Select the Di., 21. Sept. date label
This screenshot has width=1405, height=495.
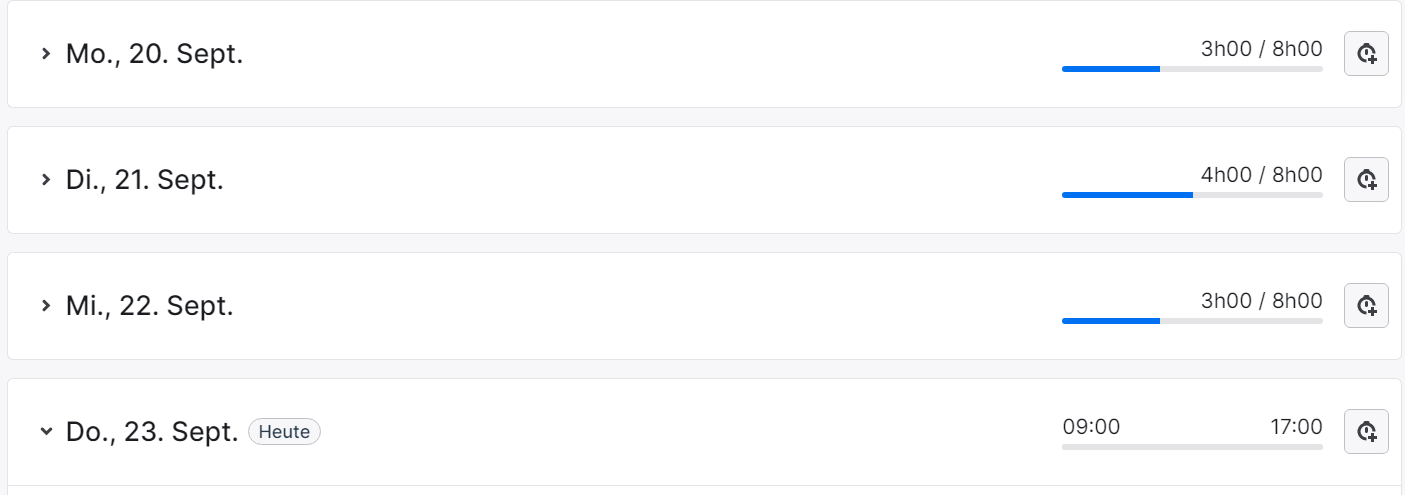[x=145, y=180]
